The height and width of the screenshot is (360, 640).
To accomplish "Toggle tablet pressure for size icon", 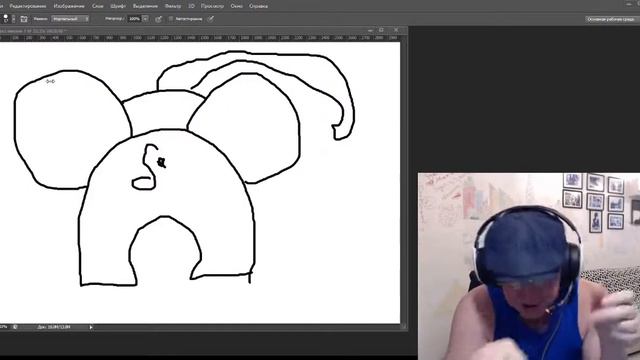I will pyautogui.click(x=211, y=19).
